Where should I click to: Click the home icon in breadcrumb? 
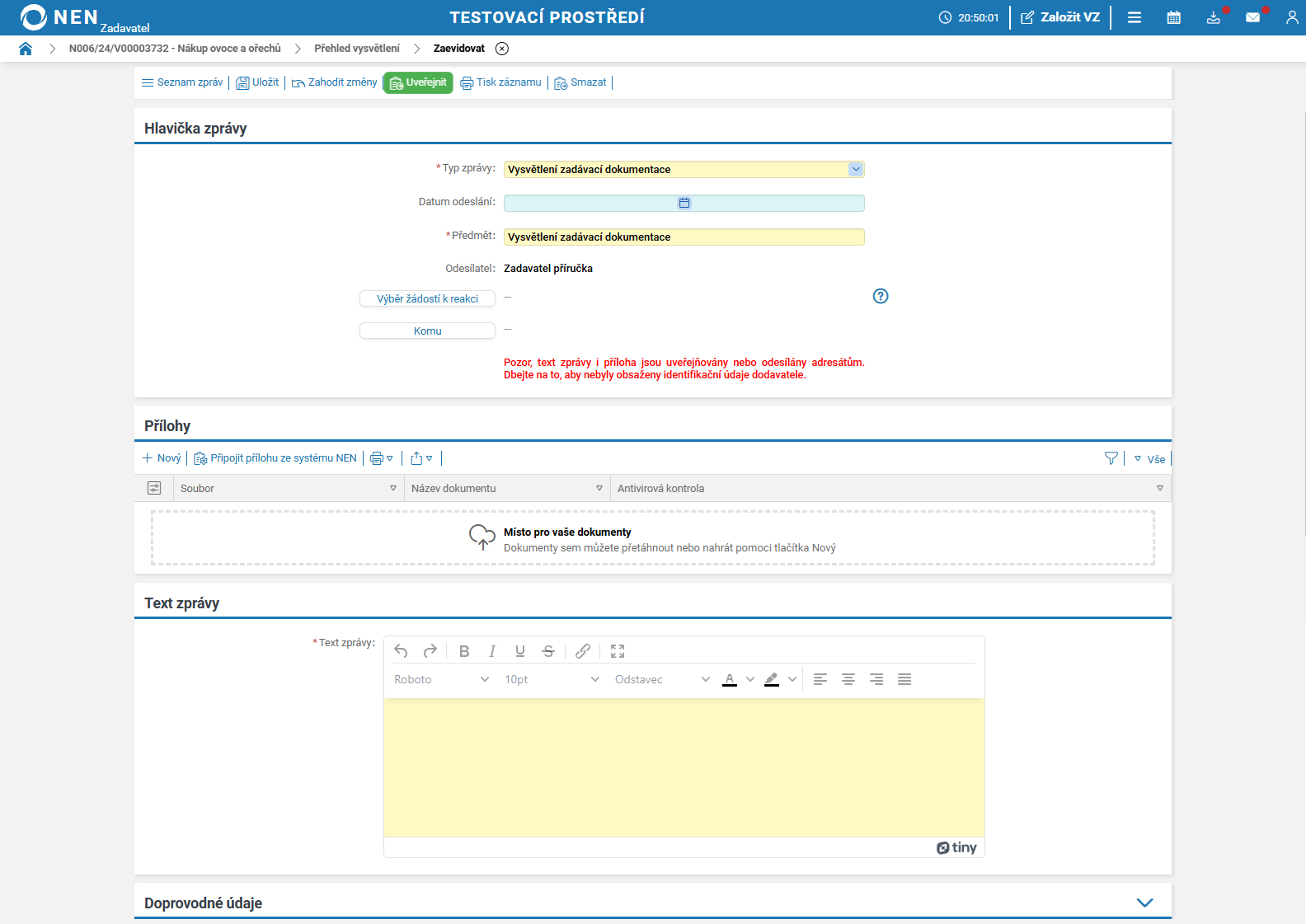pyautogui.click(x=26, y=49)
